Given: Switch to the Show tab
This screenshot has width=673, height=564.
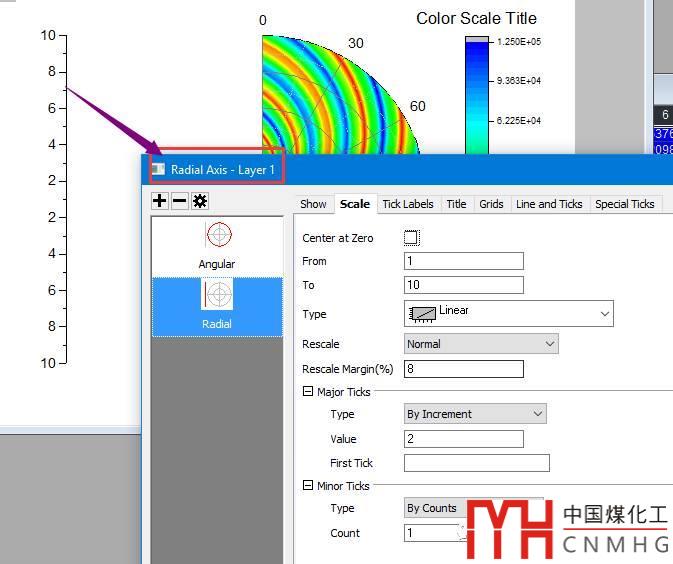Looking at the screenshot, I should point(313,204).
